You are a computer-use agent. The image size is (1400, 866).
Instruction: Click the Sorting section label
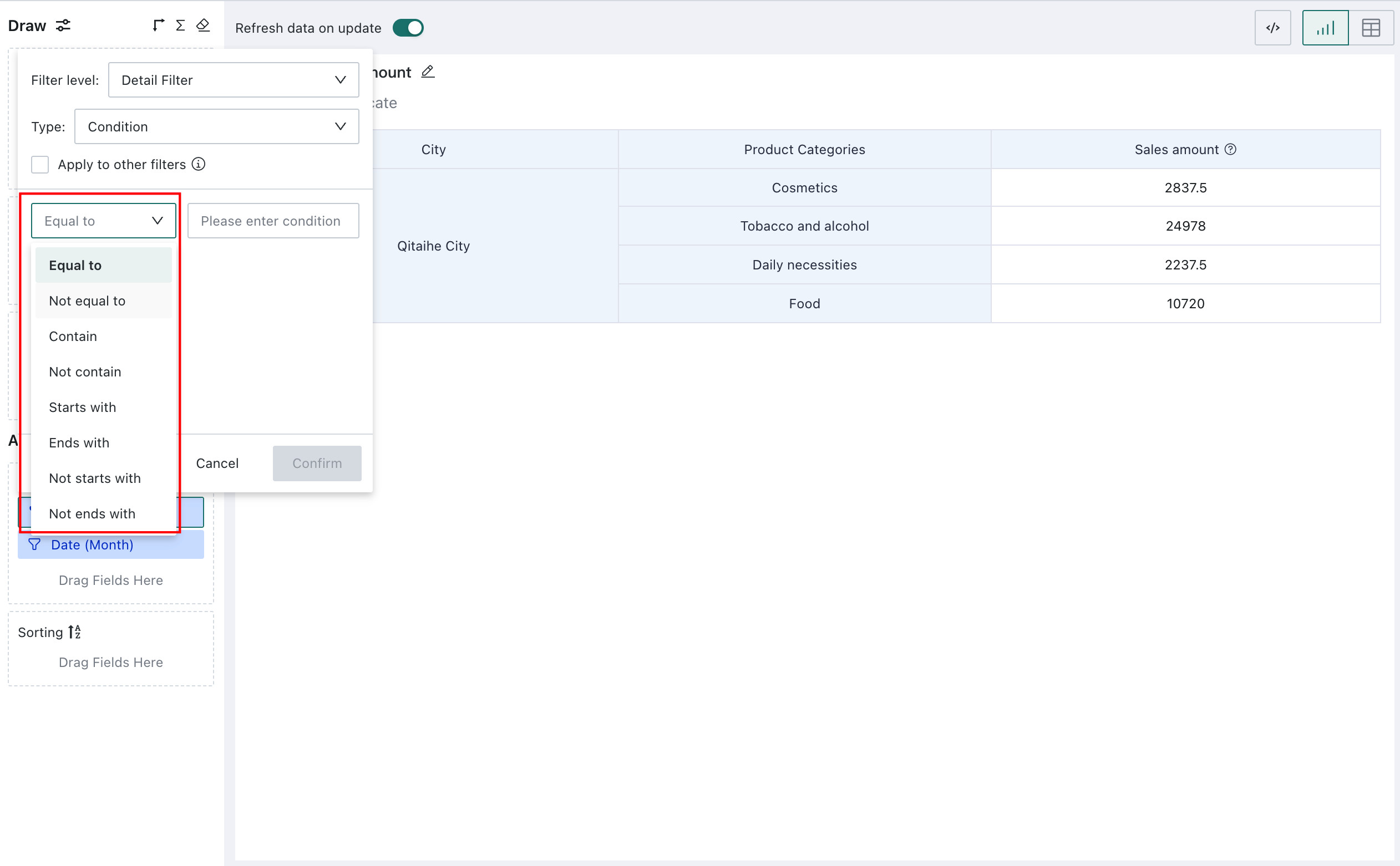pos(40,631)
